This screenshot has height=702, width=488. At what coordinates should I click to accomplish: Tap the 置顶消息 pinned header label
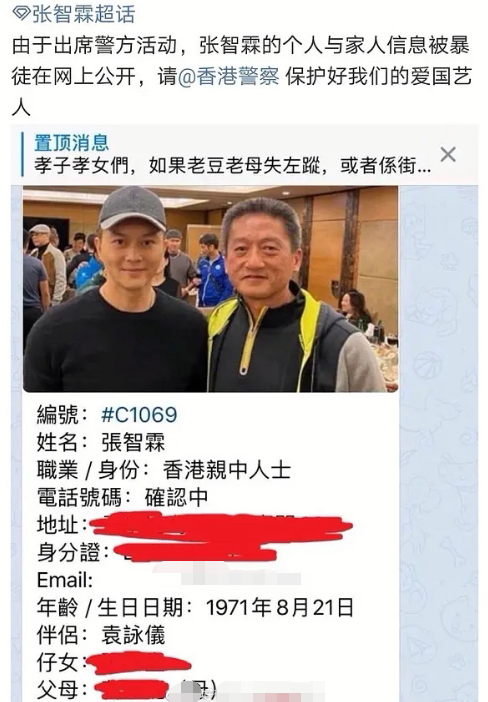pyautogui.click(x=72, y=143)
